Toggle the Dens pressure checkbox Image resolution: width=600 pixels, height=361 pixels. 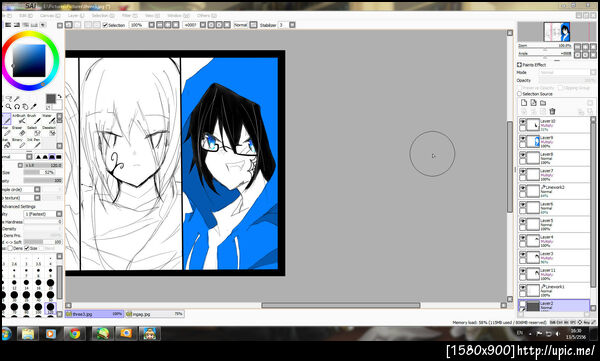pyautogui.click(x=10, y=248)
